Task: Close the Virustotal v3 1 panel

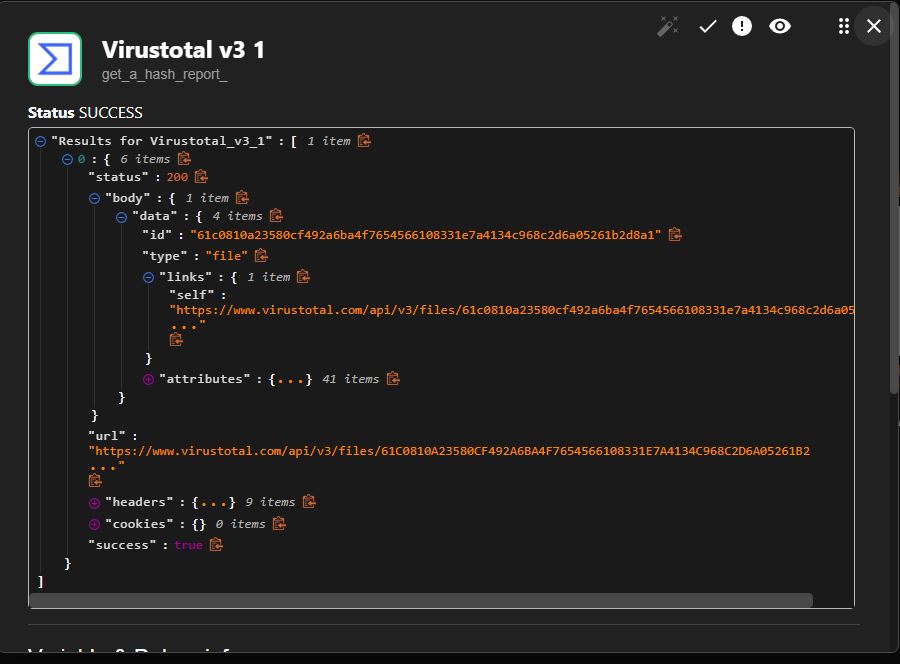Action: click(874, 26)
